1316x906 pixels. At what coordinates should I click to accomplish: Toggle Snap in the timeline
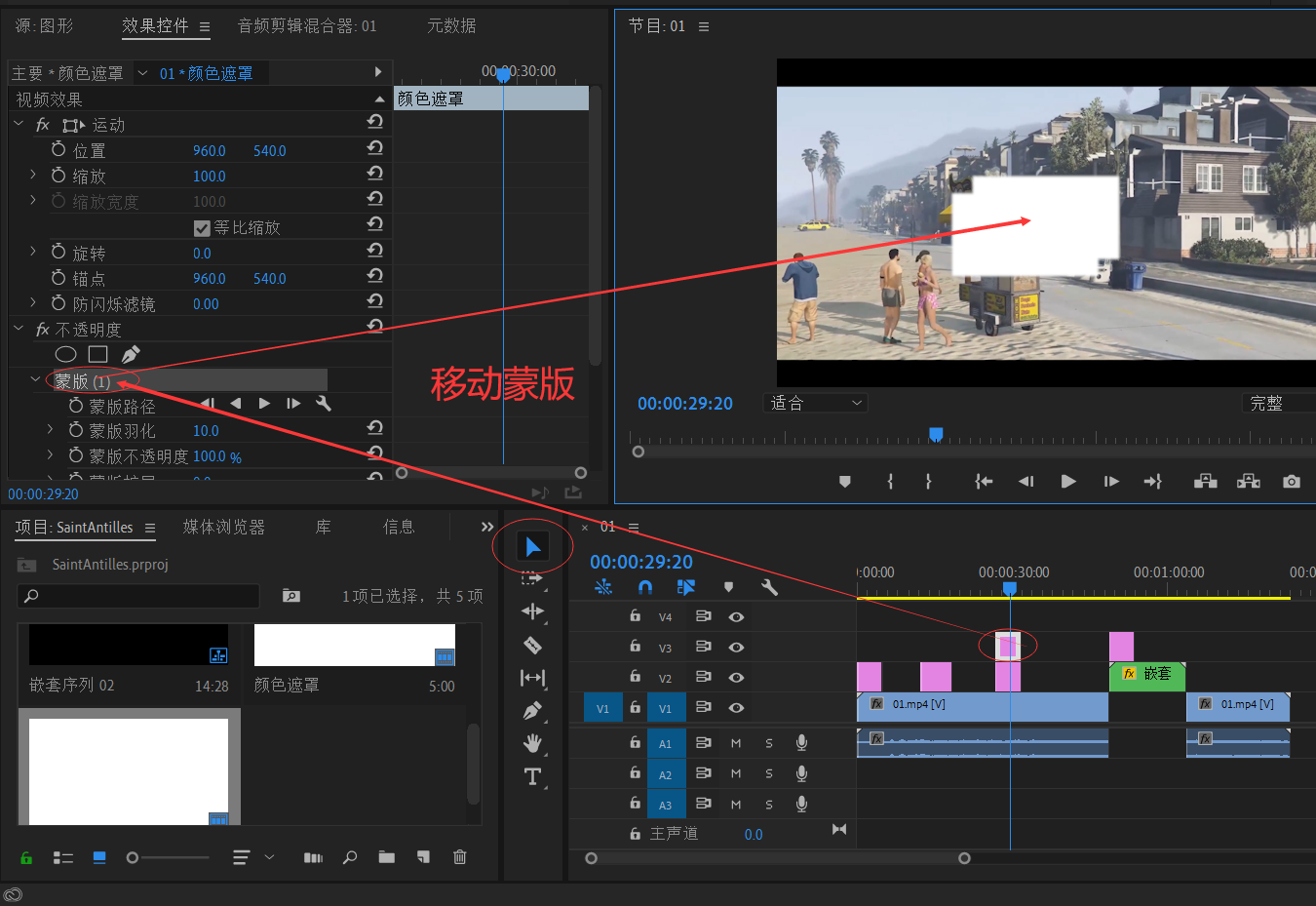tap(644, 587)
